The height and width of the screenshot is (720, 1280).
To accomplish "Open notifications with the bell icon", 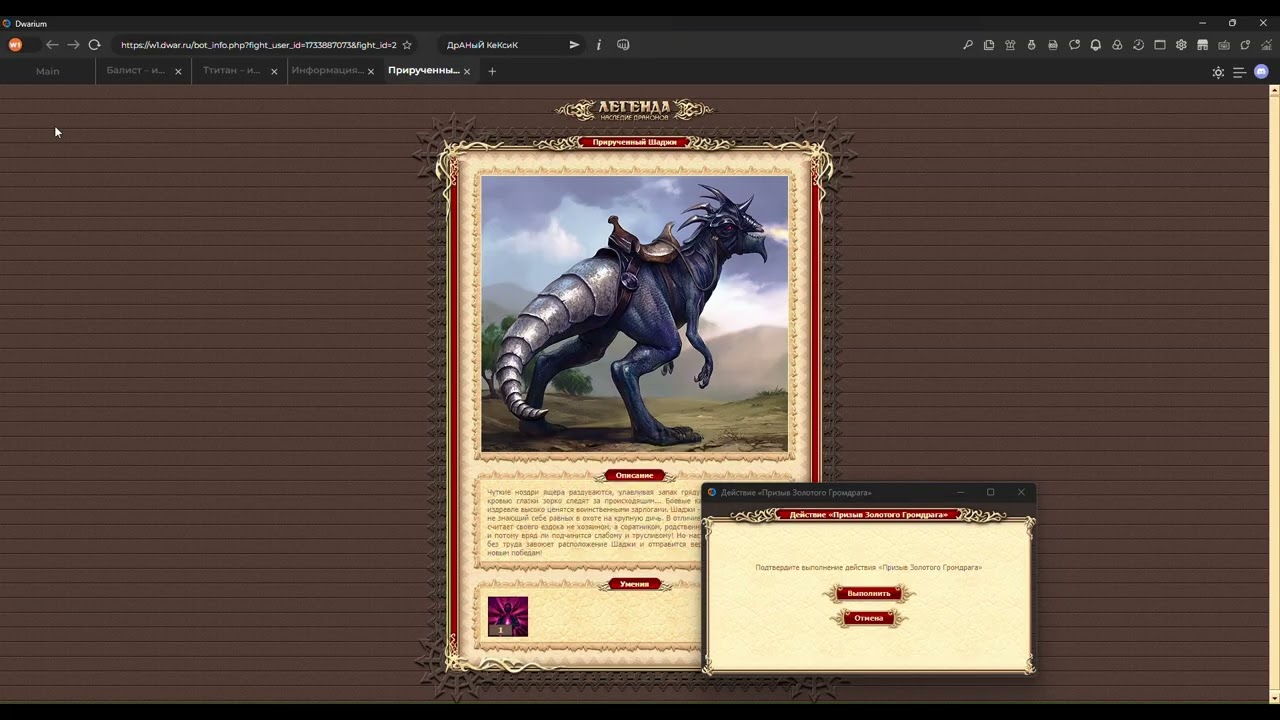I will click(x=1096, y=45).
